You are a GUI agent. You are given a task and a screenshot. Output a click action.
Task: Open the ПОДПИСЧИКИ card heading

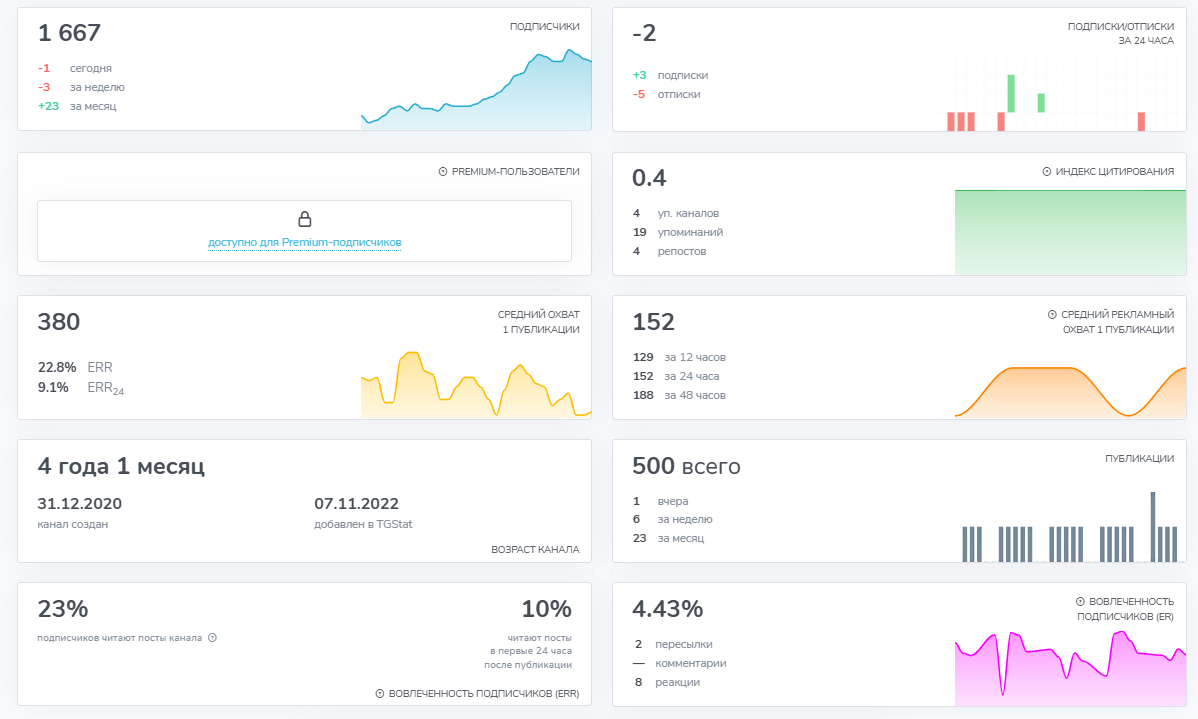(x=545, y=27)
